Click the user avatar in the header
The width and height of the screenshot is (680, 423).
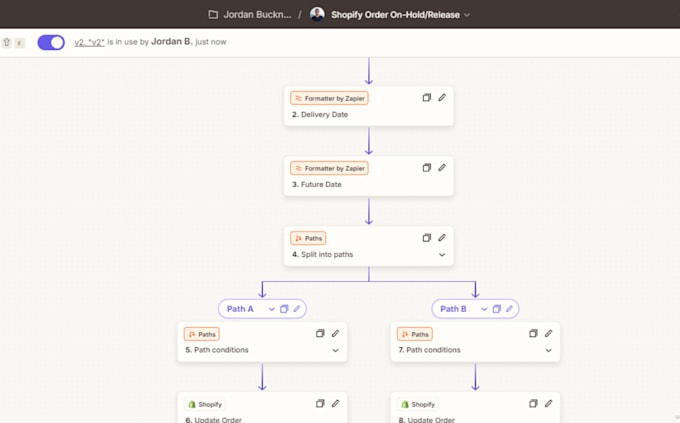[x=317, y=14]
